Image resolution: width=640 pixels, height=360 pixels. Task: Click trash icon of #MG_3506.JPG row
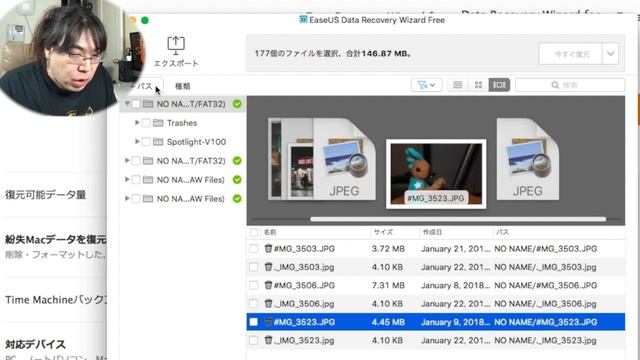click(x=268, y=285)
